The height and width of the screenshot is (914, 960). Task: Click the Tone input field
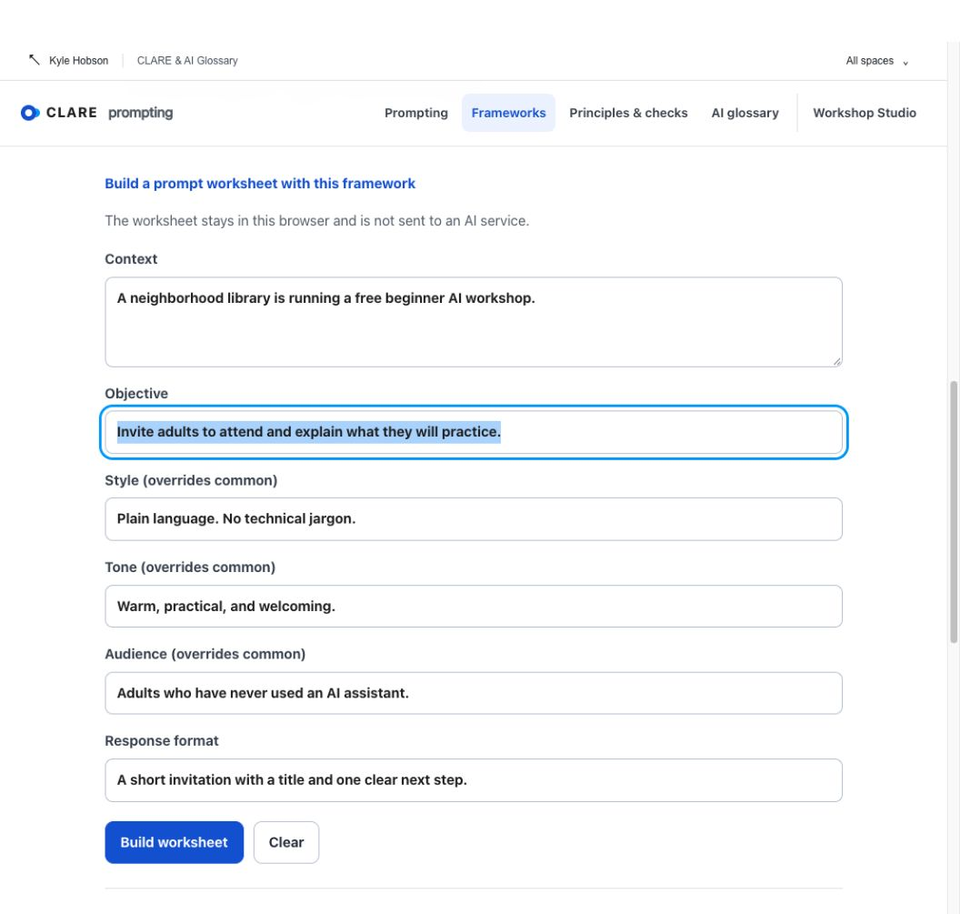coord(473,606)
